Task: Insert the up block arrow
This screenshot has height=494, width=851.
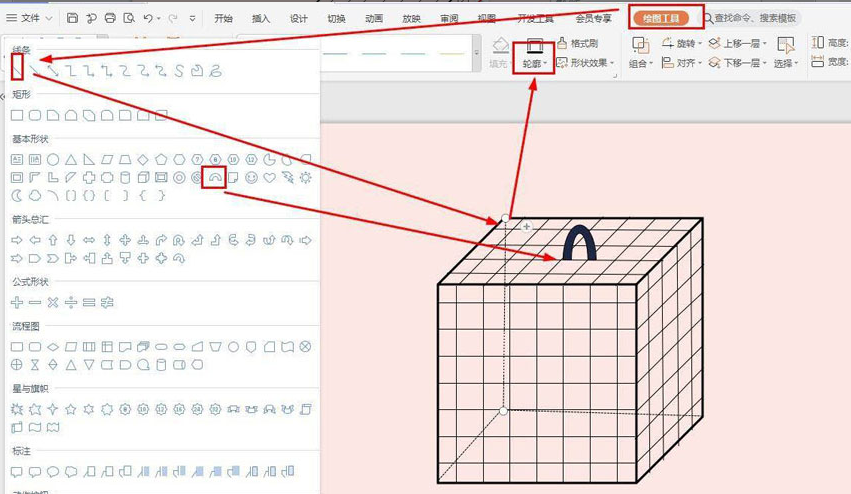Action: click(53, 240)
